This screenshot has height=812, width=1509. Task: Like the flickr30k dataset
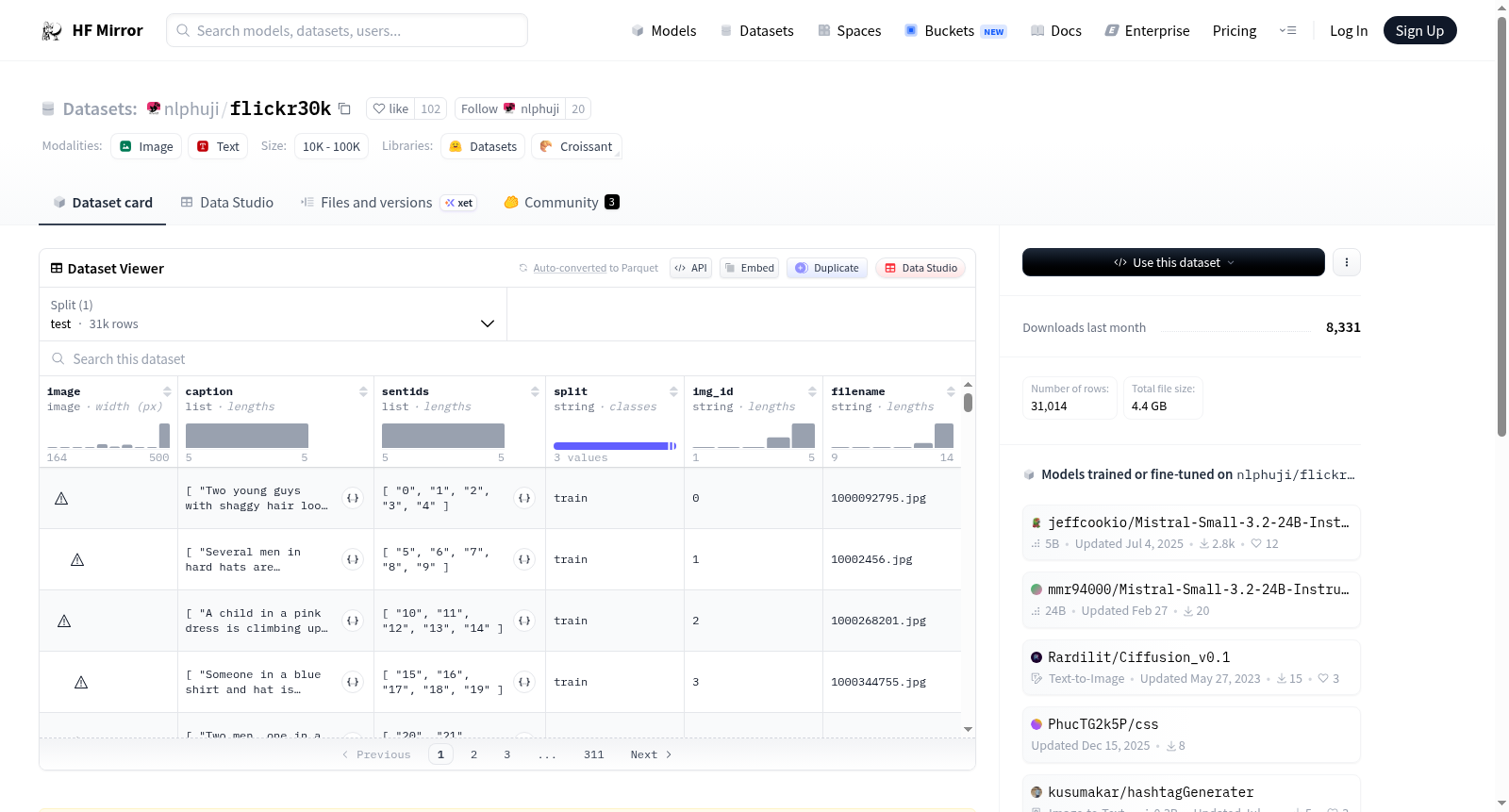390,108
